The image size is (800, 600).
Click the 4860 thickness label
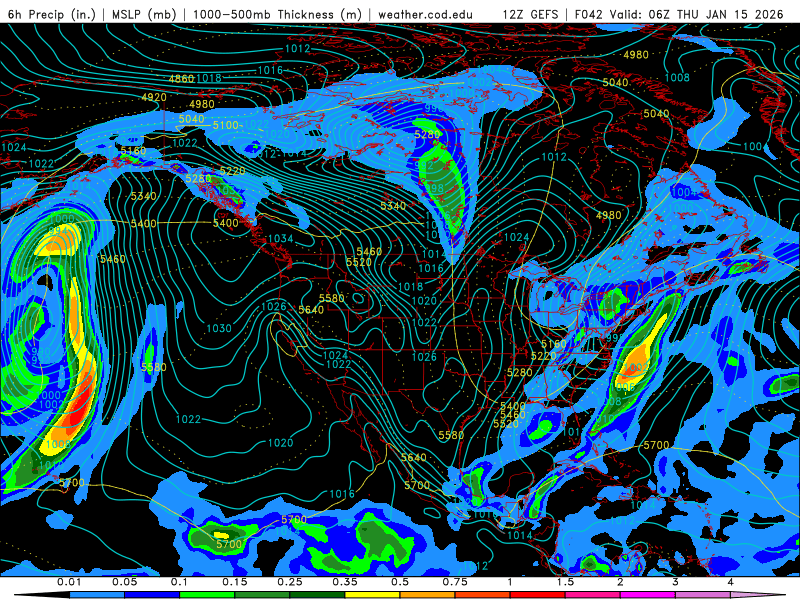pyautogui.click(x=182, y=79)
